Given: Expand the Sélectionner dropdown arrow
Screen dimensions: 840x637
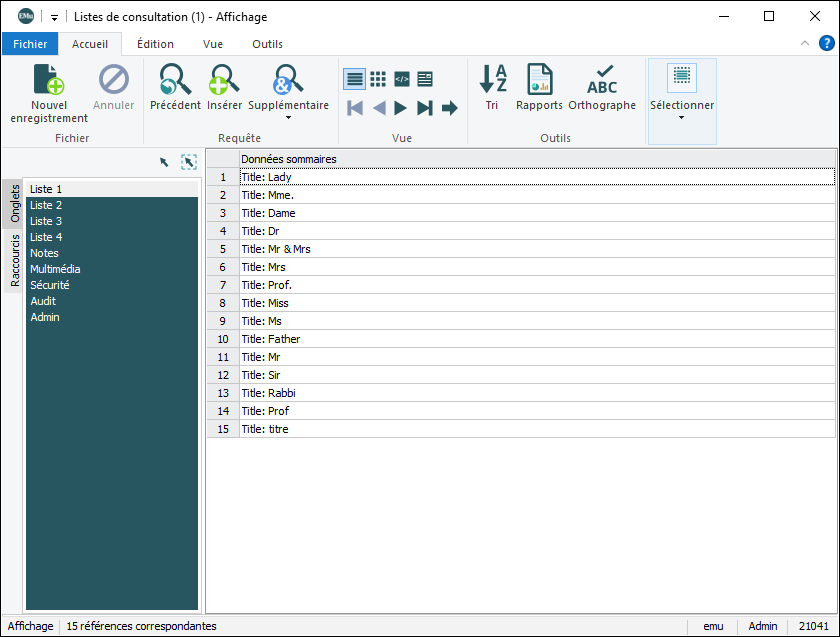Looking at the screenshot, I should tap(682, 118).
